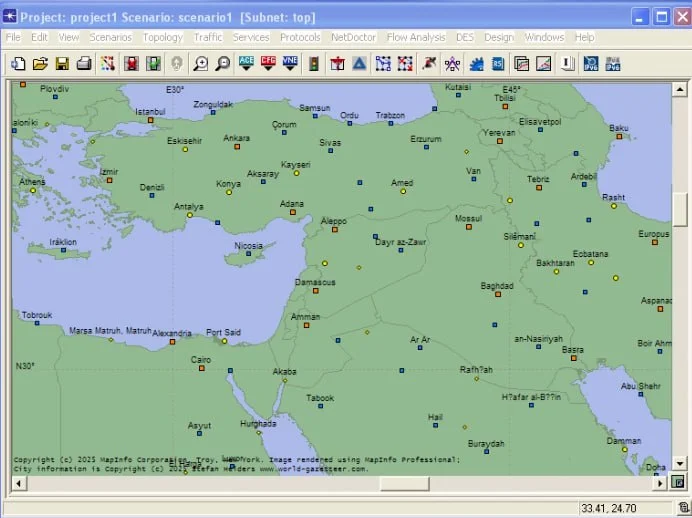Image resolution: width=692 pixels, height=518 pixels.
Task: Click the single graph results icon
Action: pyautogui.click(x=544, y=64)
